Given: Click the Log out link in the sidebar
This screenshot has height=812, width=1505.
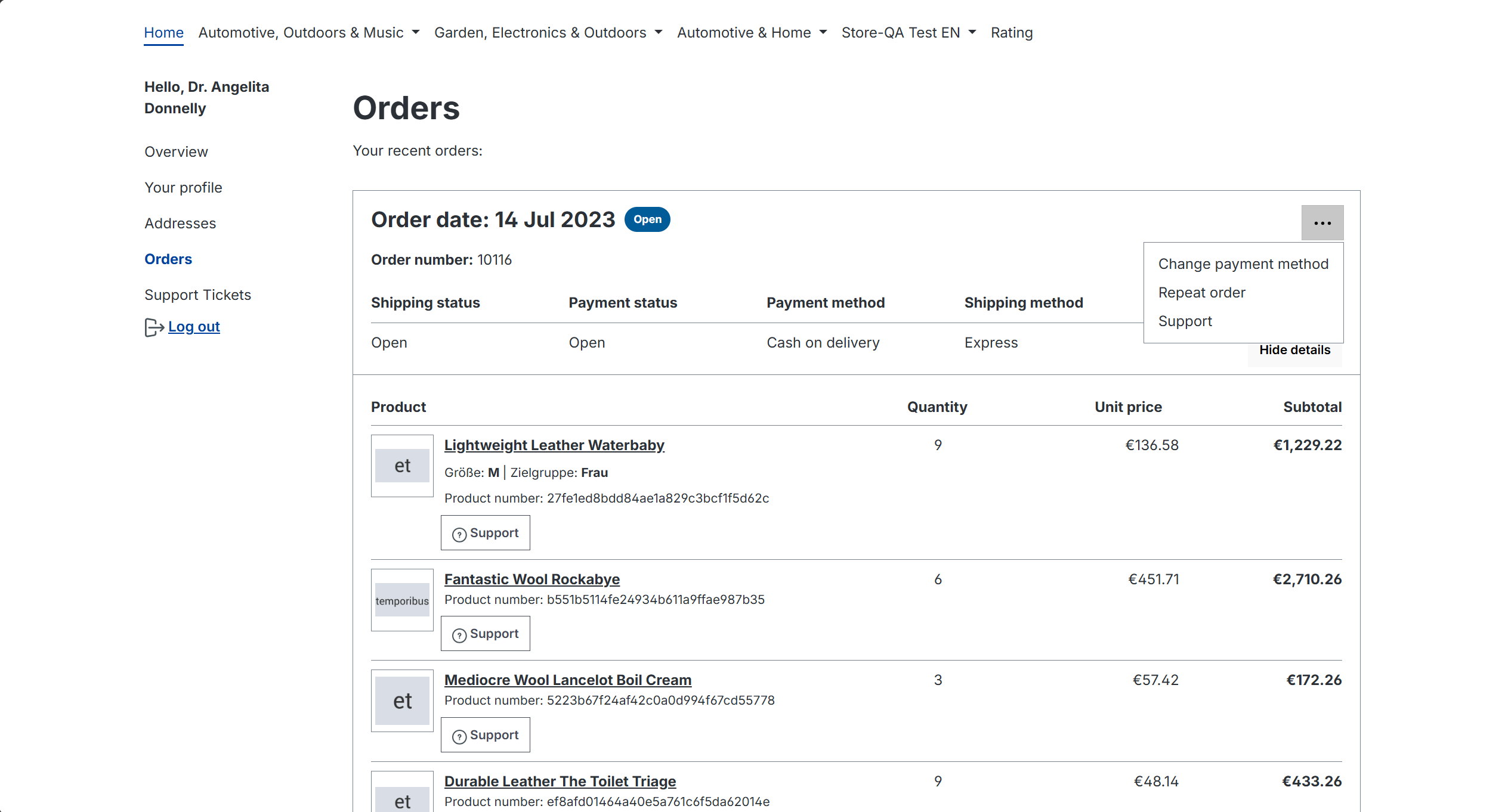Looking at the screenshot, I should coord(194,327).
